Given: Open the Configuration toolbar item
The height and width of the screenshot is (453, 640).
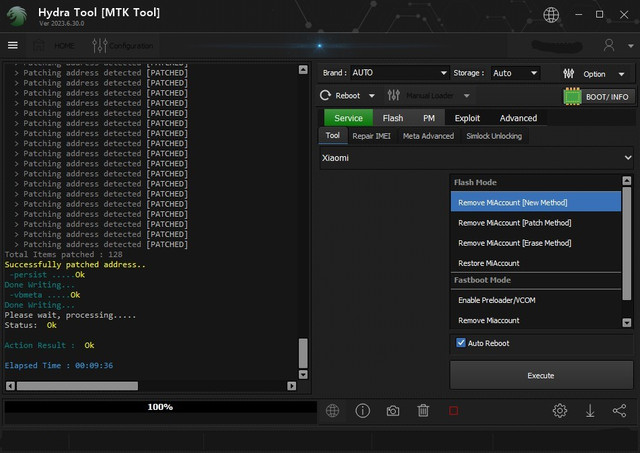Looking at the screenshot, I should [x=123, y=45].
